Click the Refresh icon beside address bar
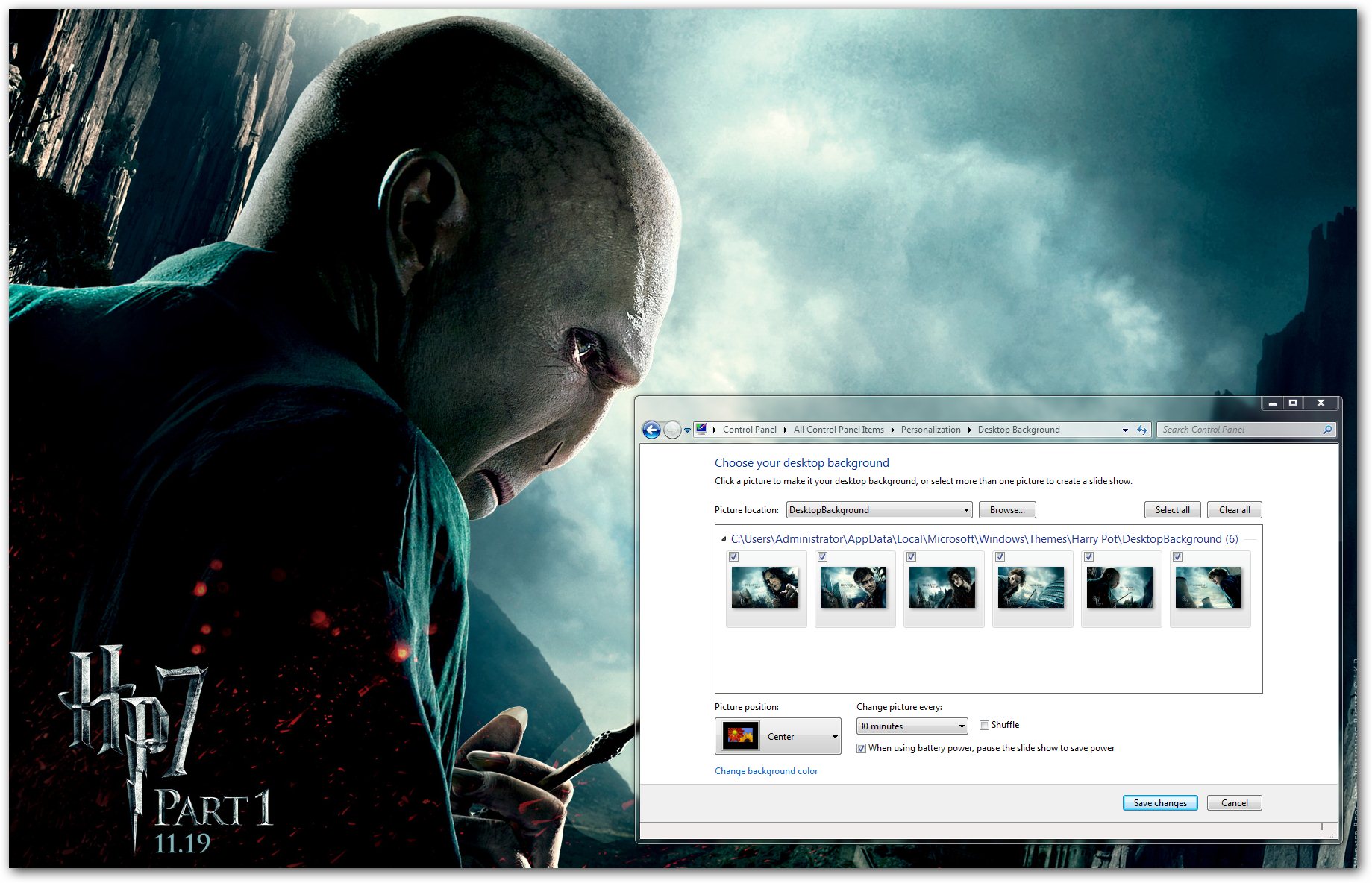Viewport: 1372px width, 883px height. pyautogui.click(x=1142, y=430)
